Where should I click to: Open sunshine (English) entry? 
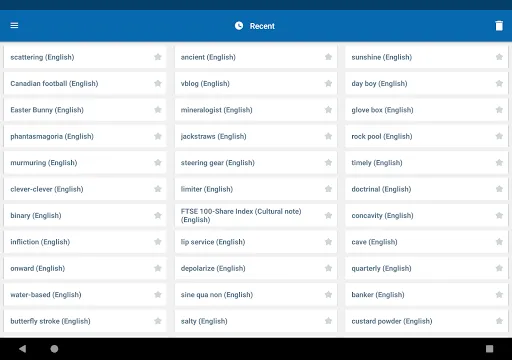tap(426, 57)
